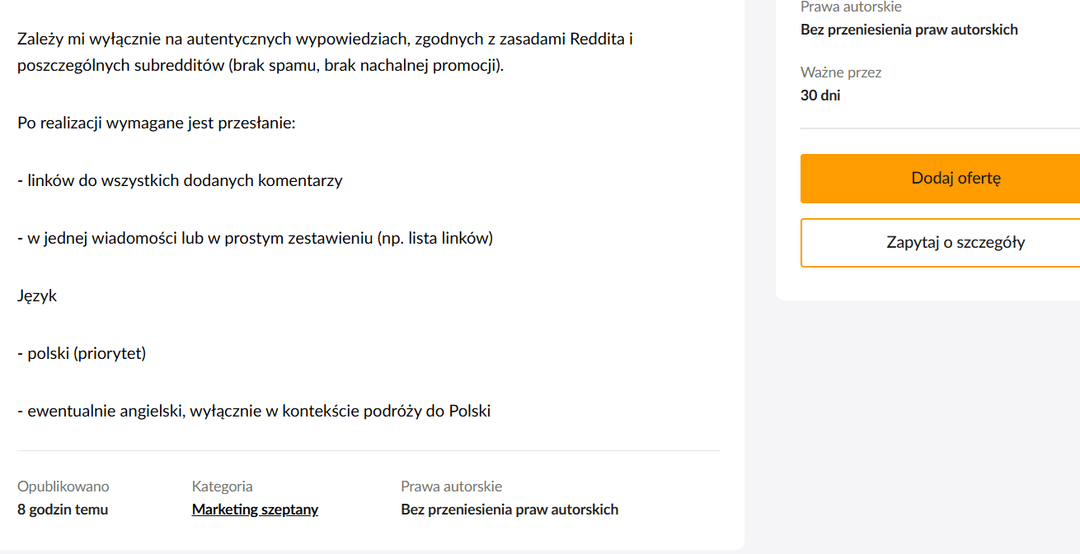Click Prawa autorskie label in the sidebar
The height and width of the screenshot is (554, 1080).
pos(851,7)
